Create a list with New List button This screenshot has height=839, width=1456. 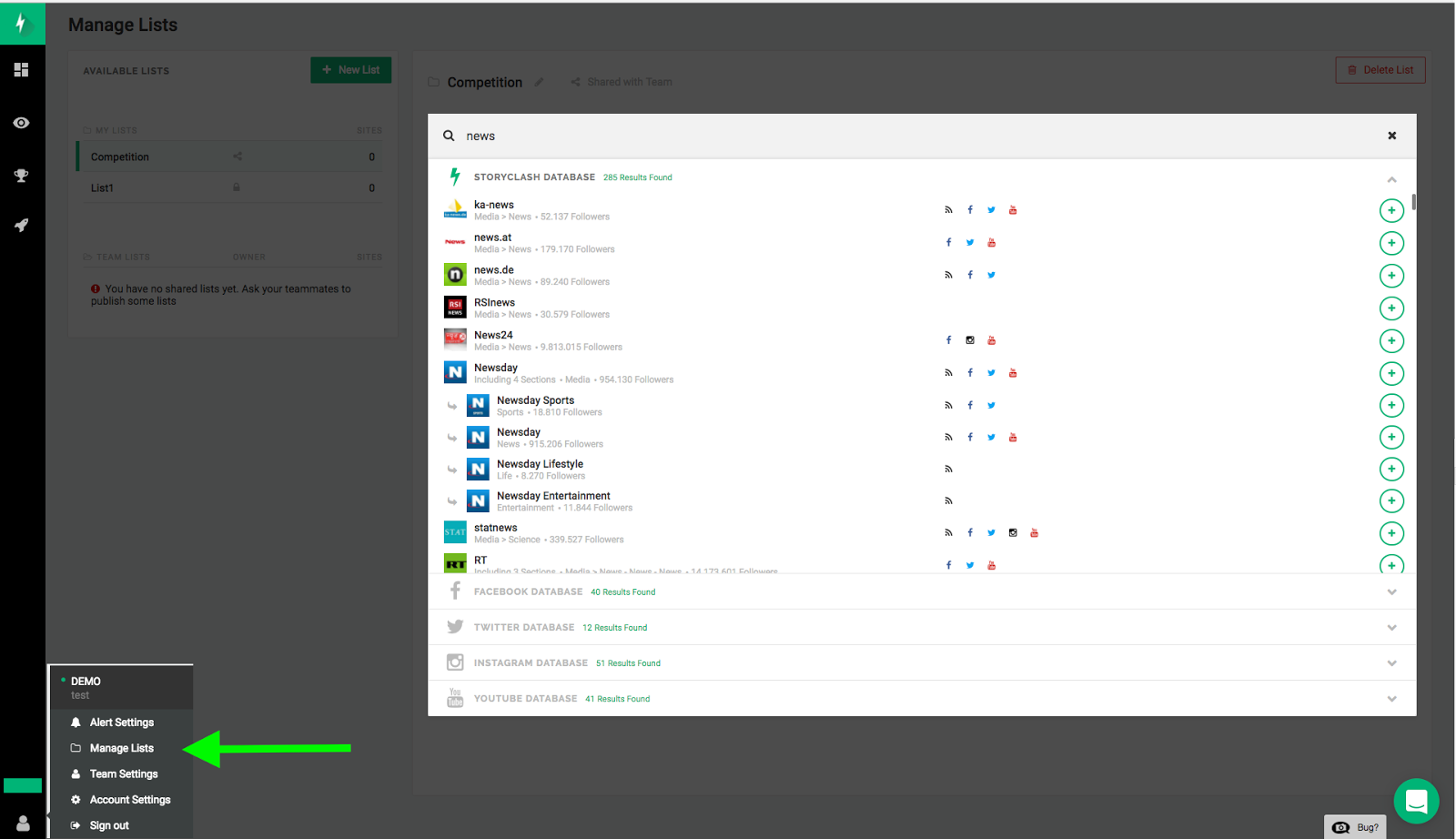click(x=351, y=70)
